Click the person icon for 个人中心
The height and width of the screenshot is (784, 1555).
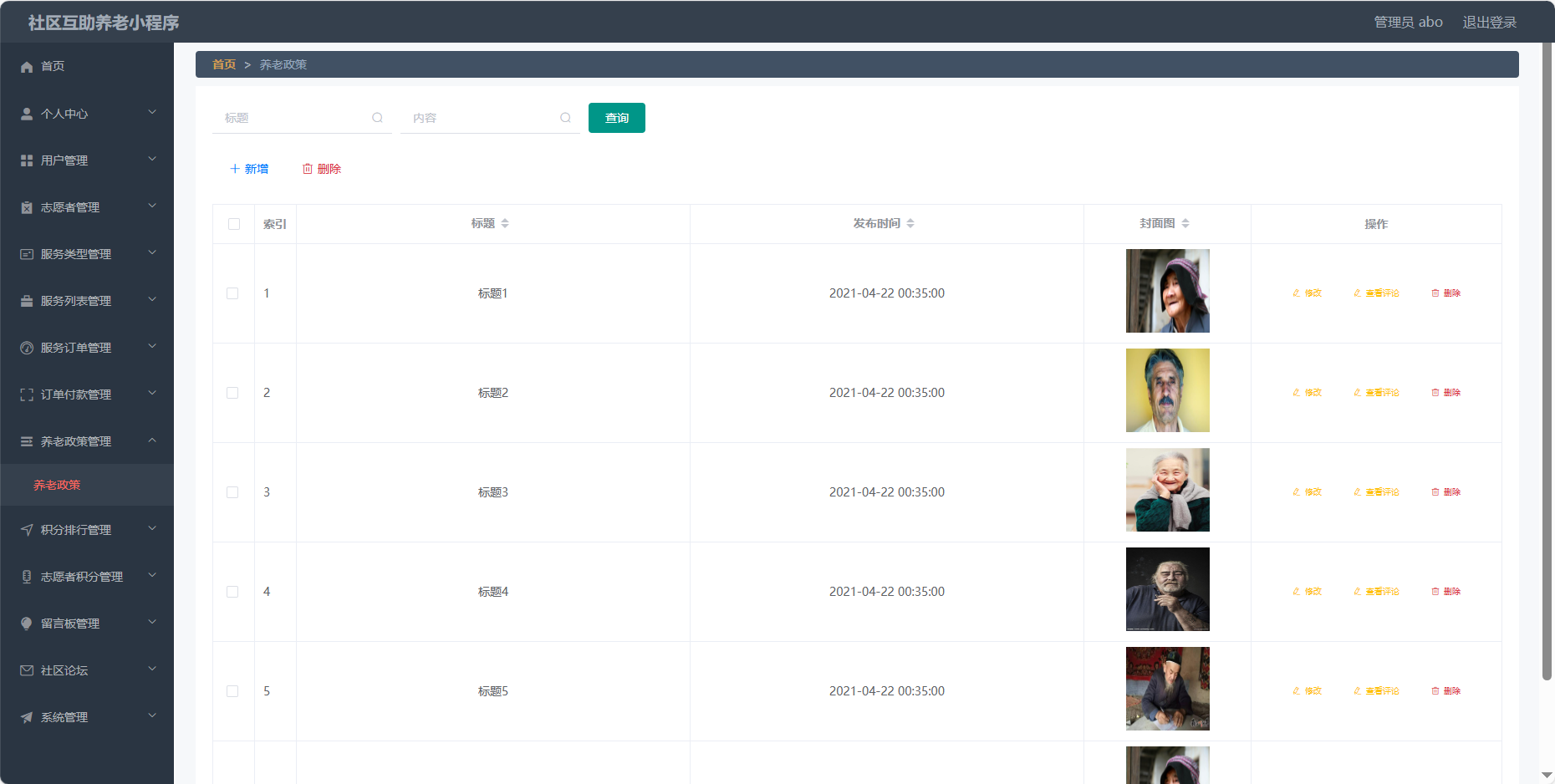point(27,114)
